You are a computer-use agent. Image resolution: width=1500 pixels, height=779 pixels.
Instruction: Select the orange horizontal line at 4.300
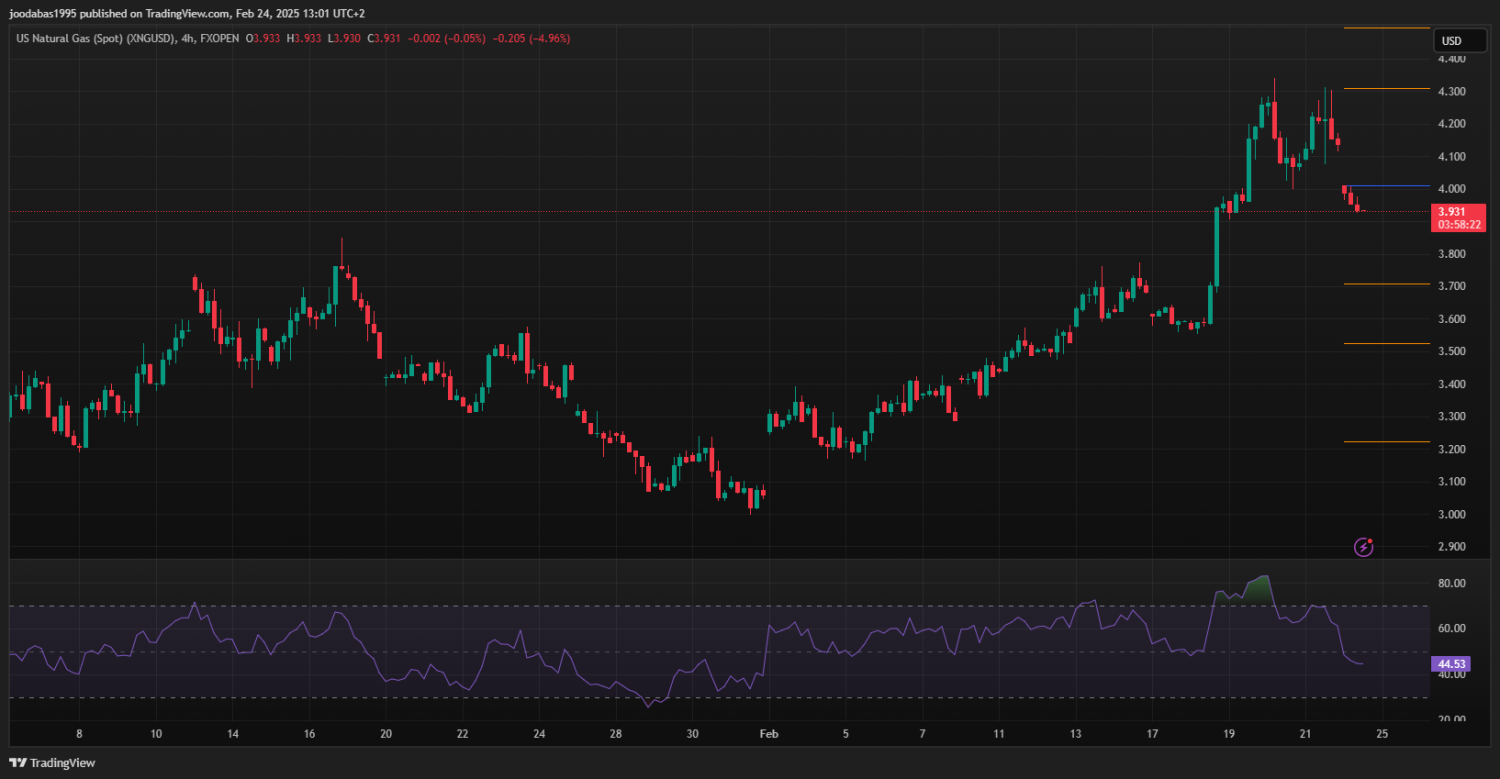[1387, 89]
